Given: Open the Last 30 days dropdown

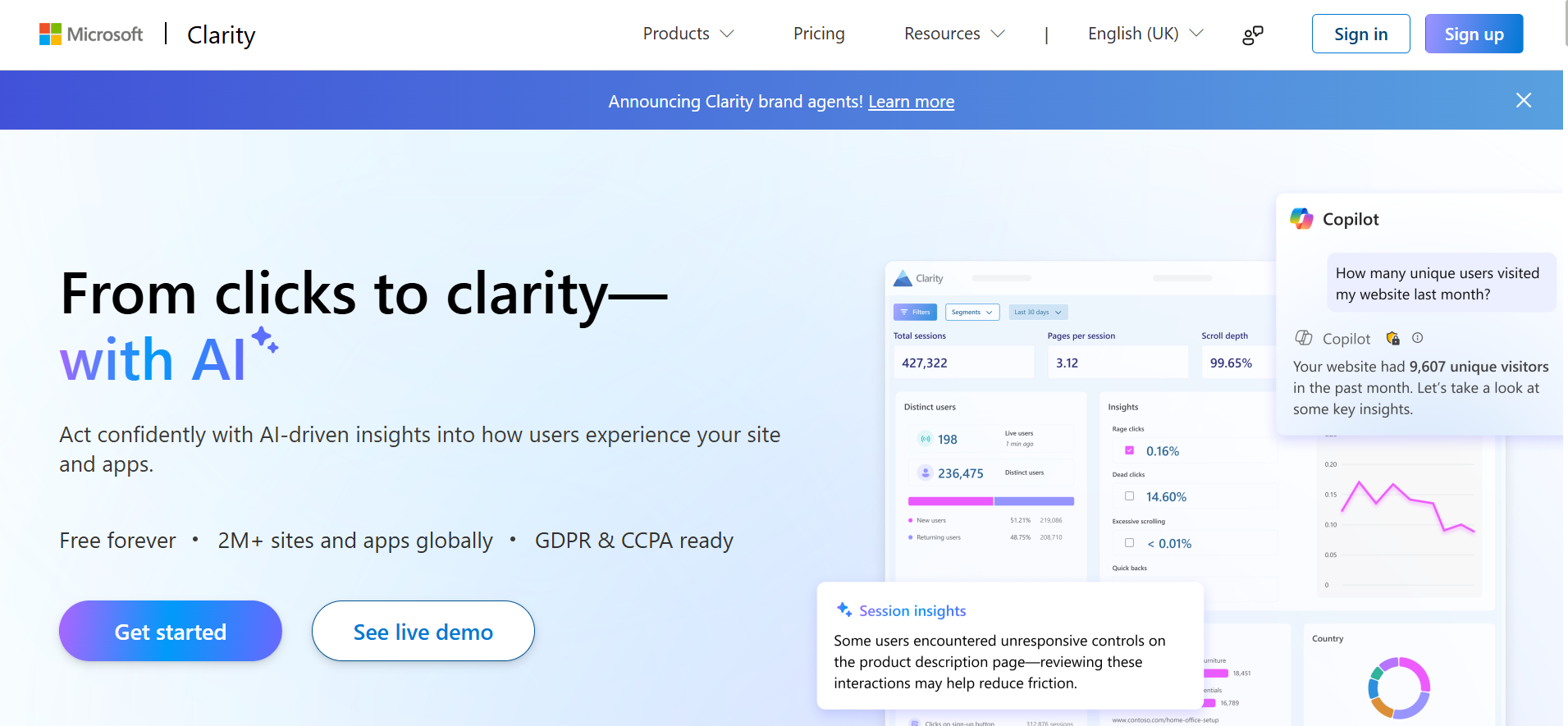Looking at the screenshot, I should coord(1038,312).
